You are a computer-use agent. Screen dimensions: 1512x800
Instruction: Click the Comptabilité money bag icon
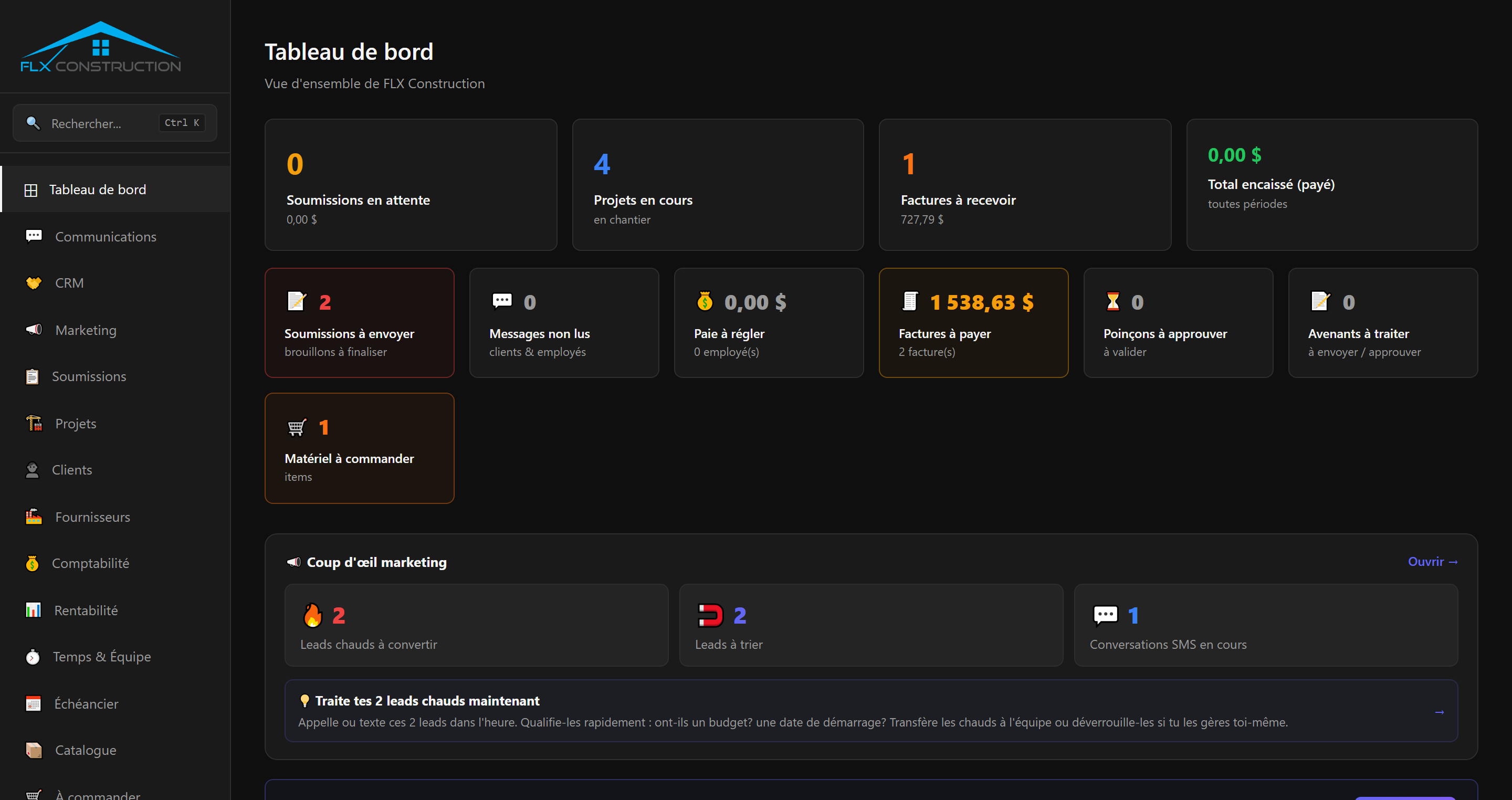pos(32,563)
